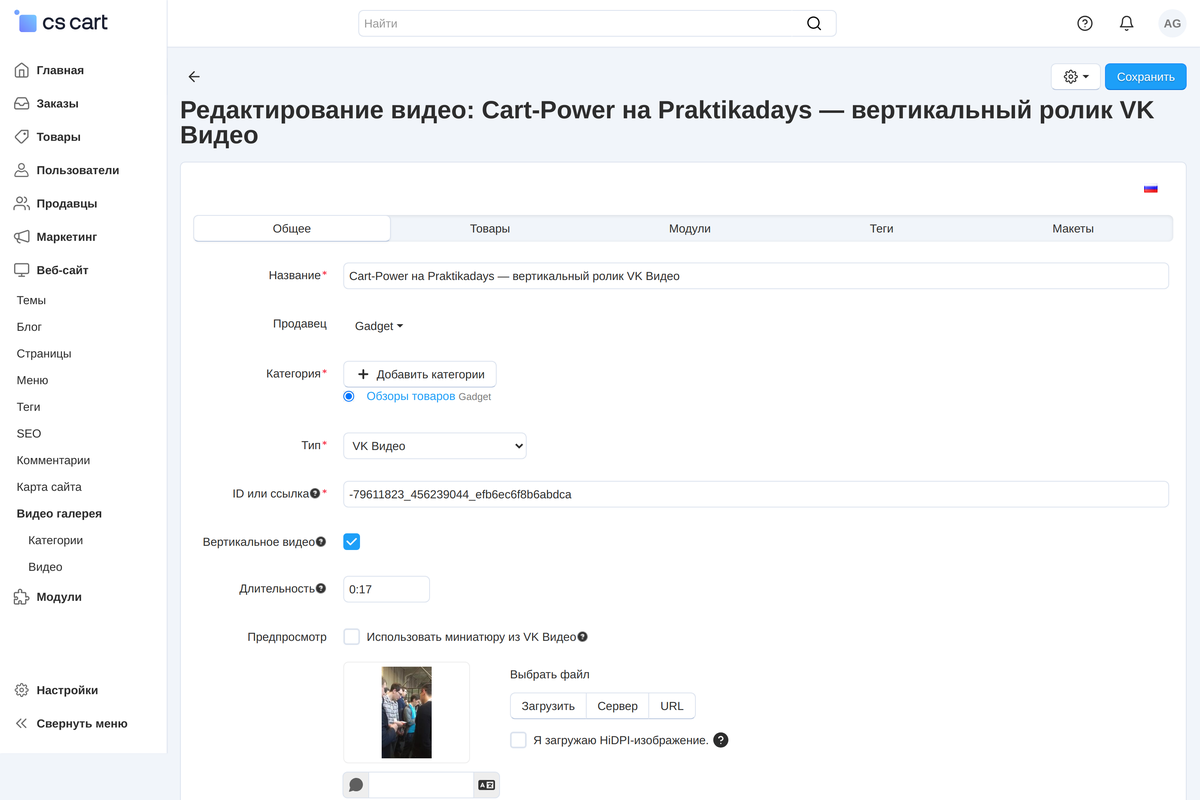
Task: Click the ID или ссылка input field
Action: tap(756, 494)
